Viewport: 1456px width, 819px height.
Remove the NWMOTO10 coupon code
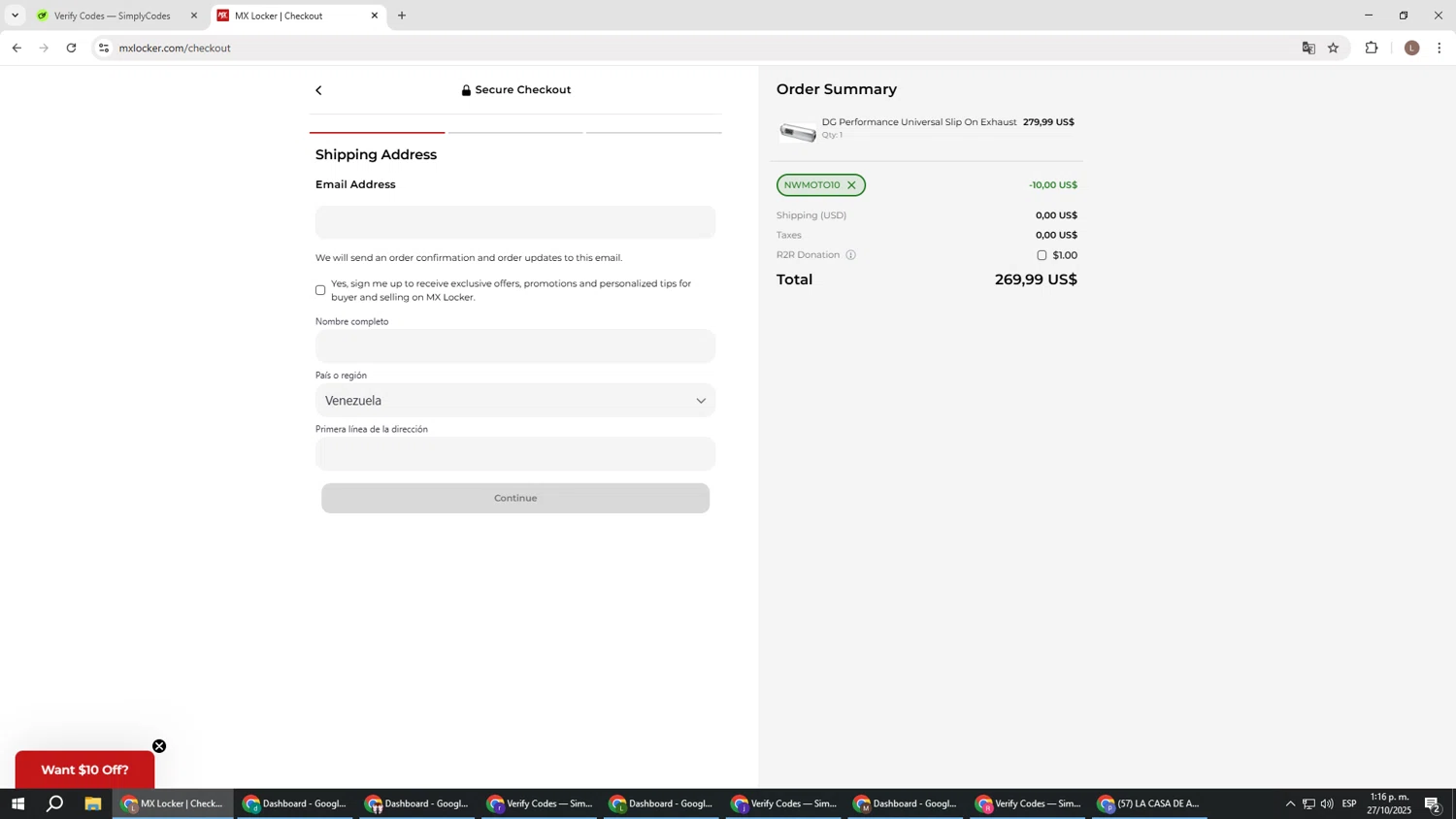(851, 185)
